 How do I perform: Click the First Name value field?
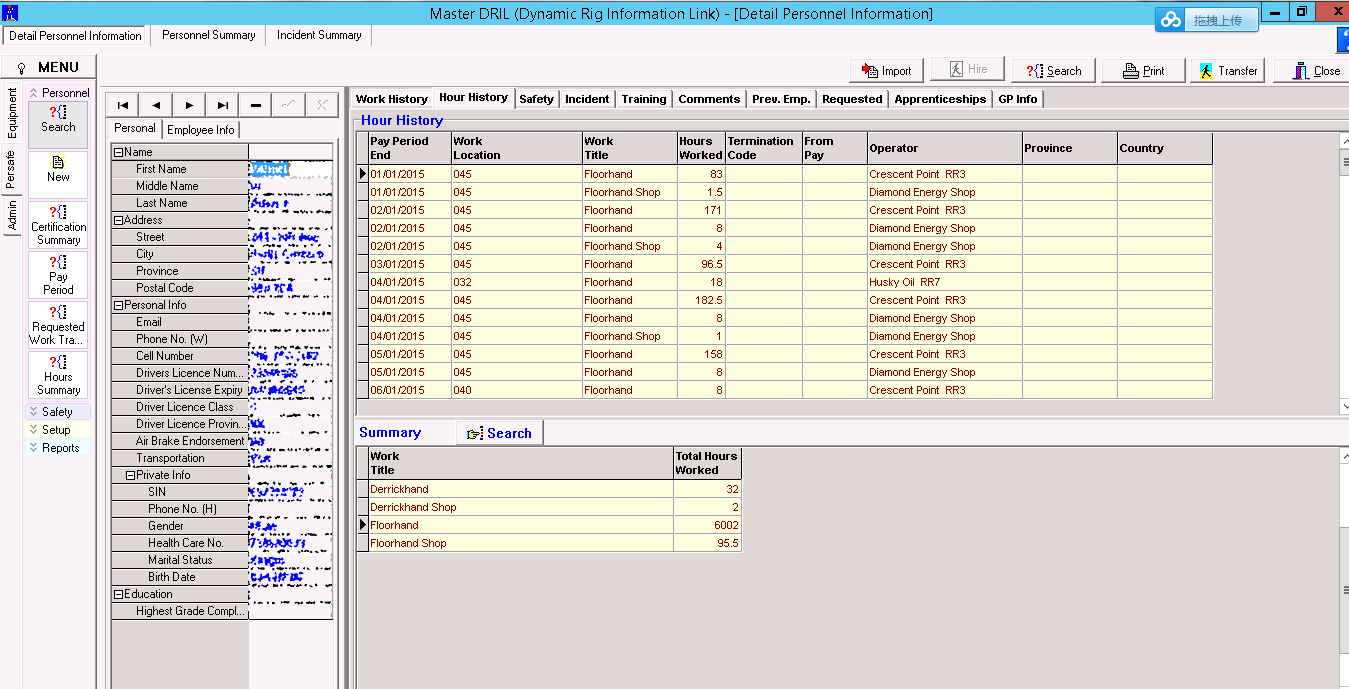pos(290,169)
